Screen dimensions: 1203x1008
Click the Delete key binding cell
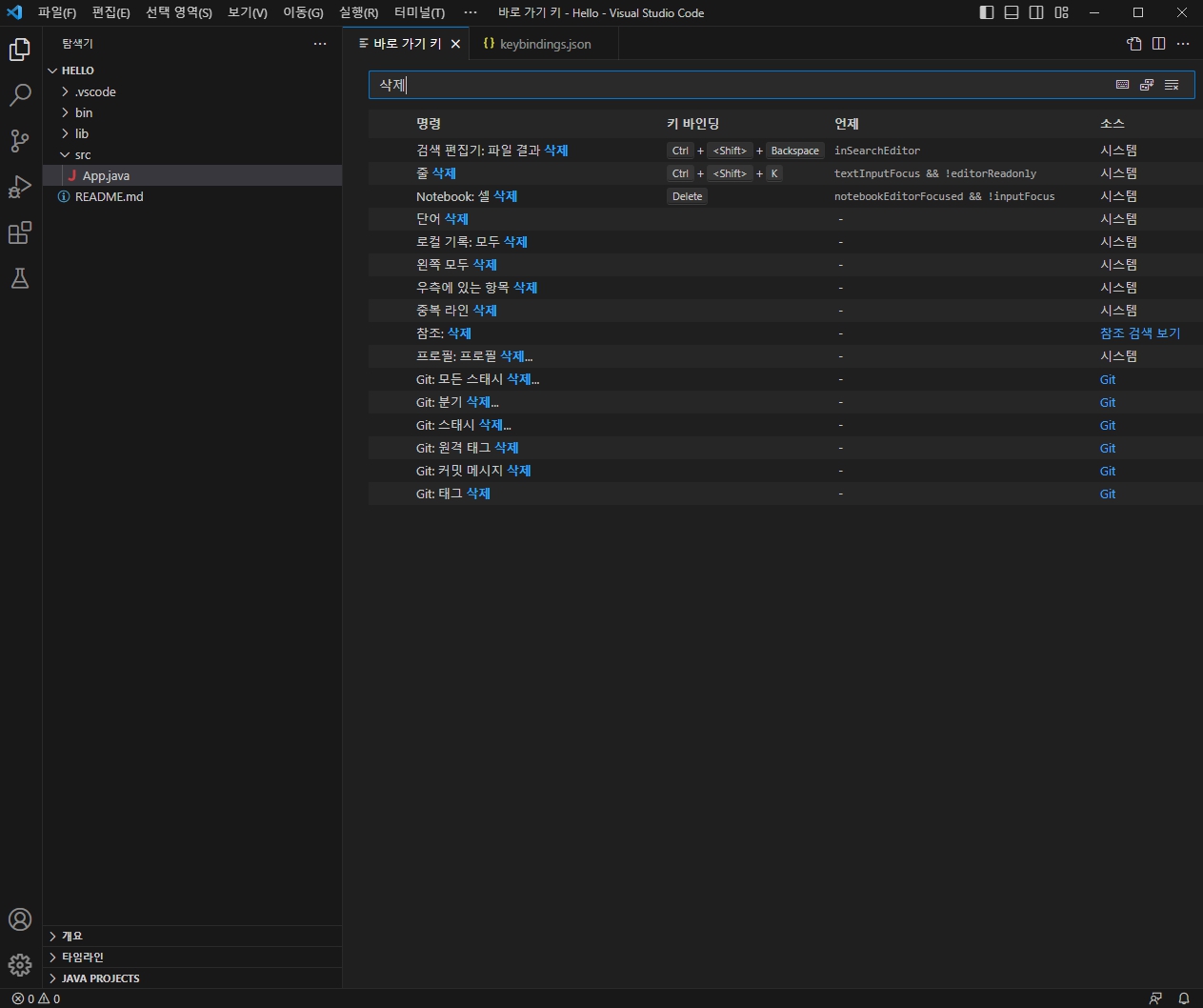tap(687, 196)
